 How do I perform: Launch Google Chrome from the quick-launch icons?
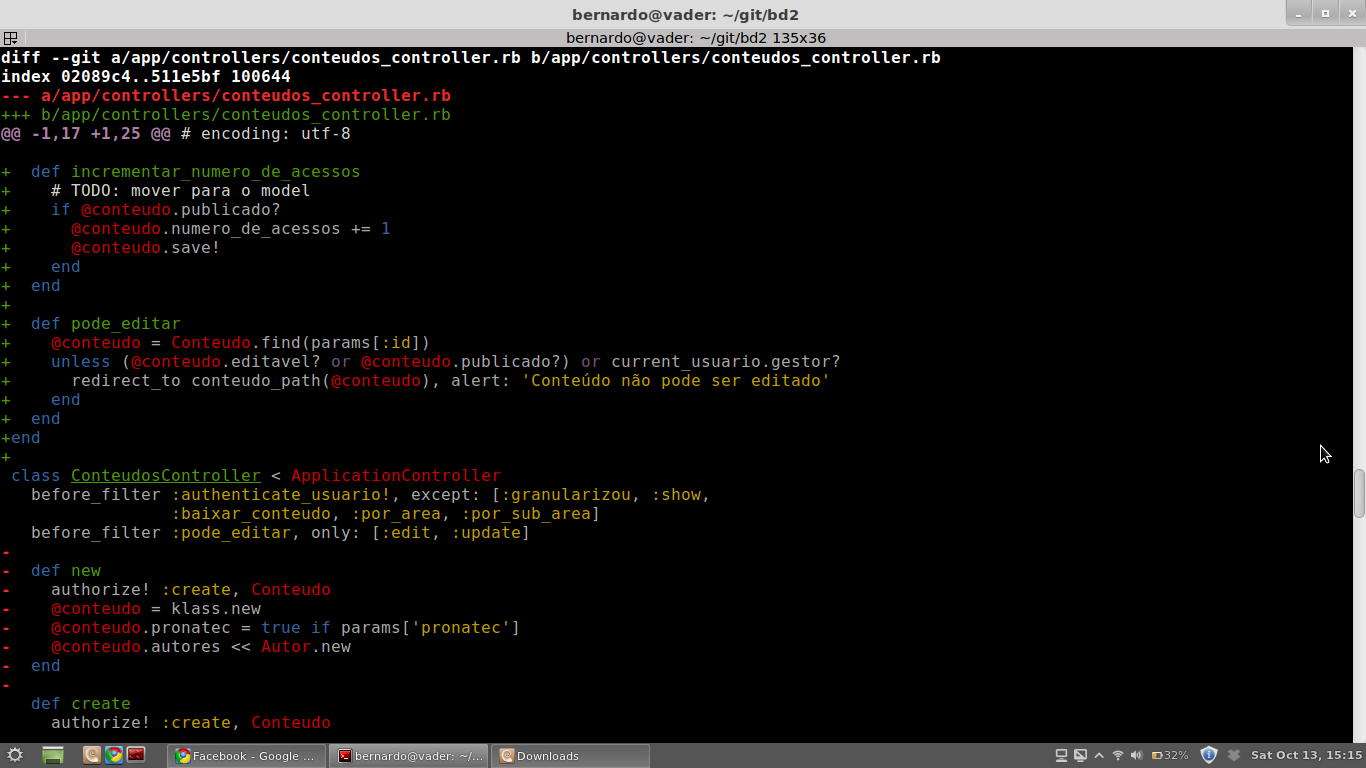click(x=114, y=755)
